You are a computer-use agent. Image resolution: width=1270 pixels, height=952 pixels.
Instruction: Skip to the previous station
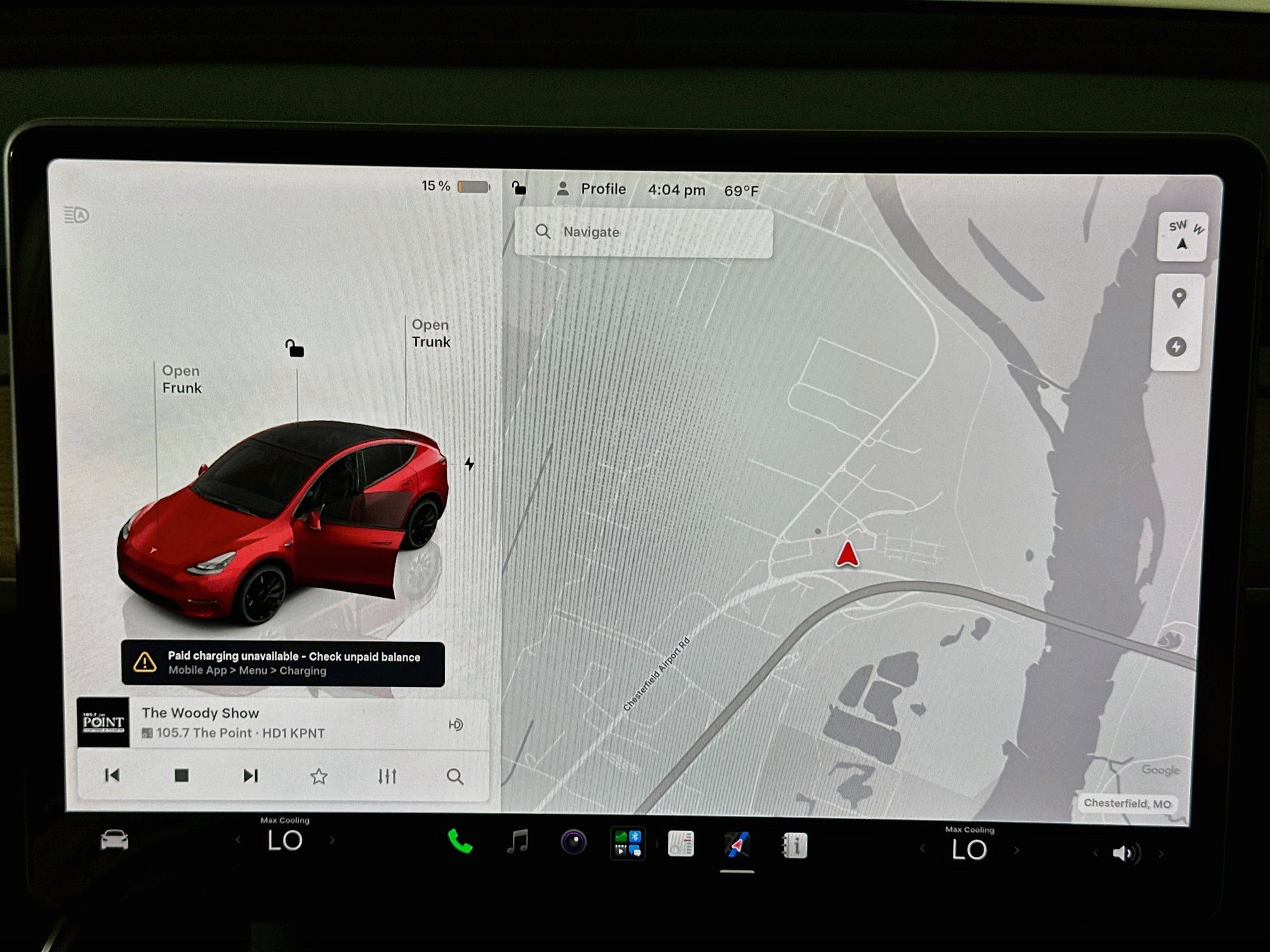[112, 775]
